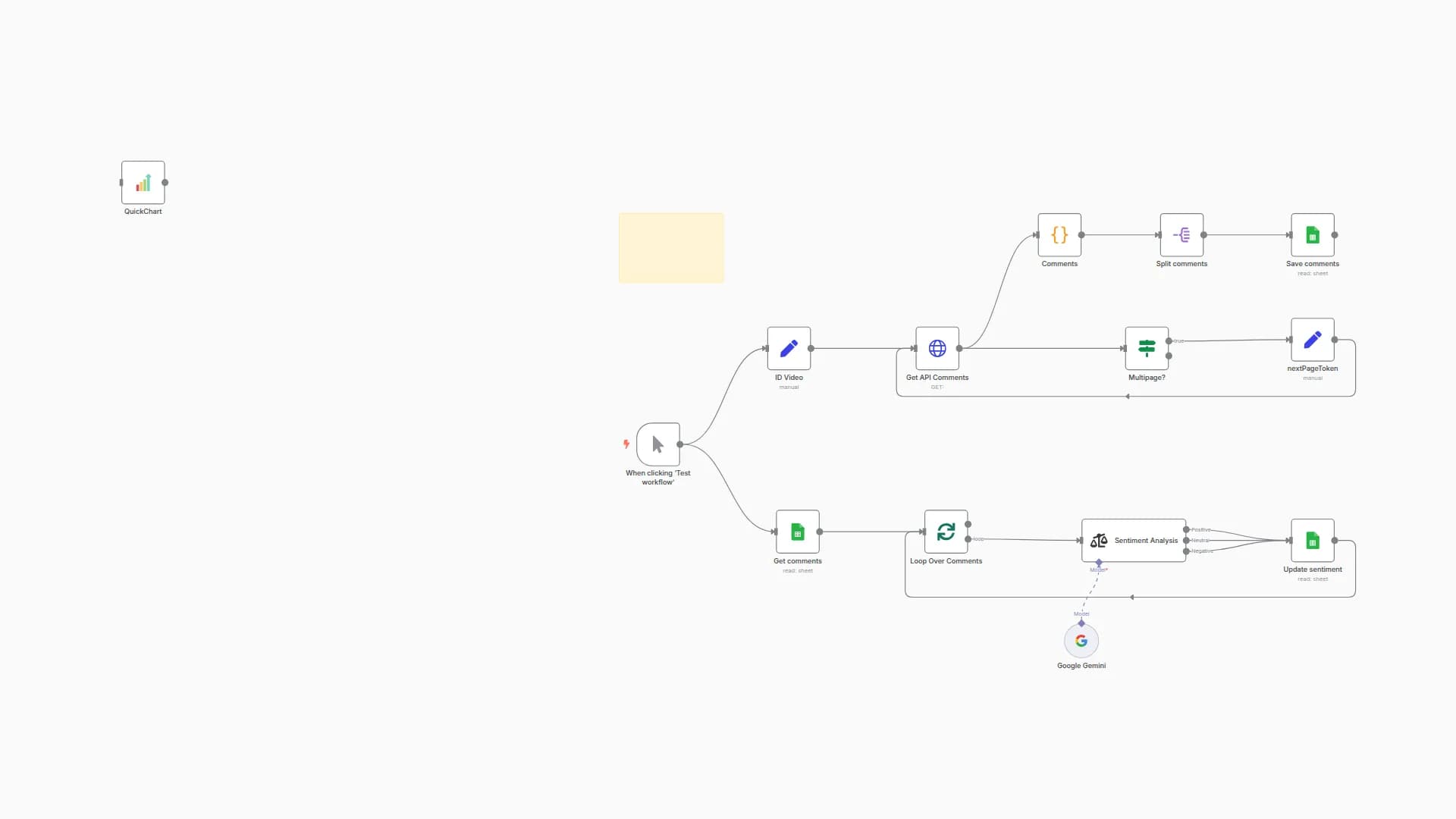
Task: Open the Sentiment Analysis node
Action: click(1134, 541)
